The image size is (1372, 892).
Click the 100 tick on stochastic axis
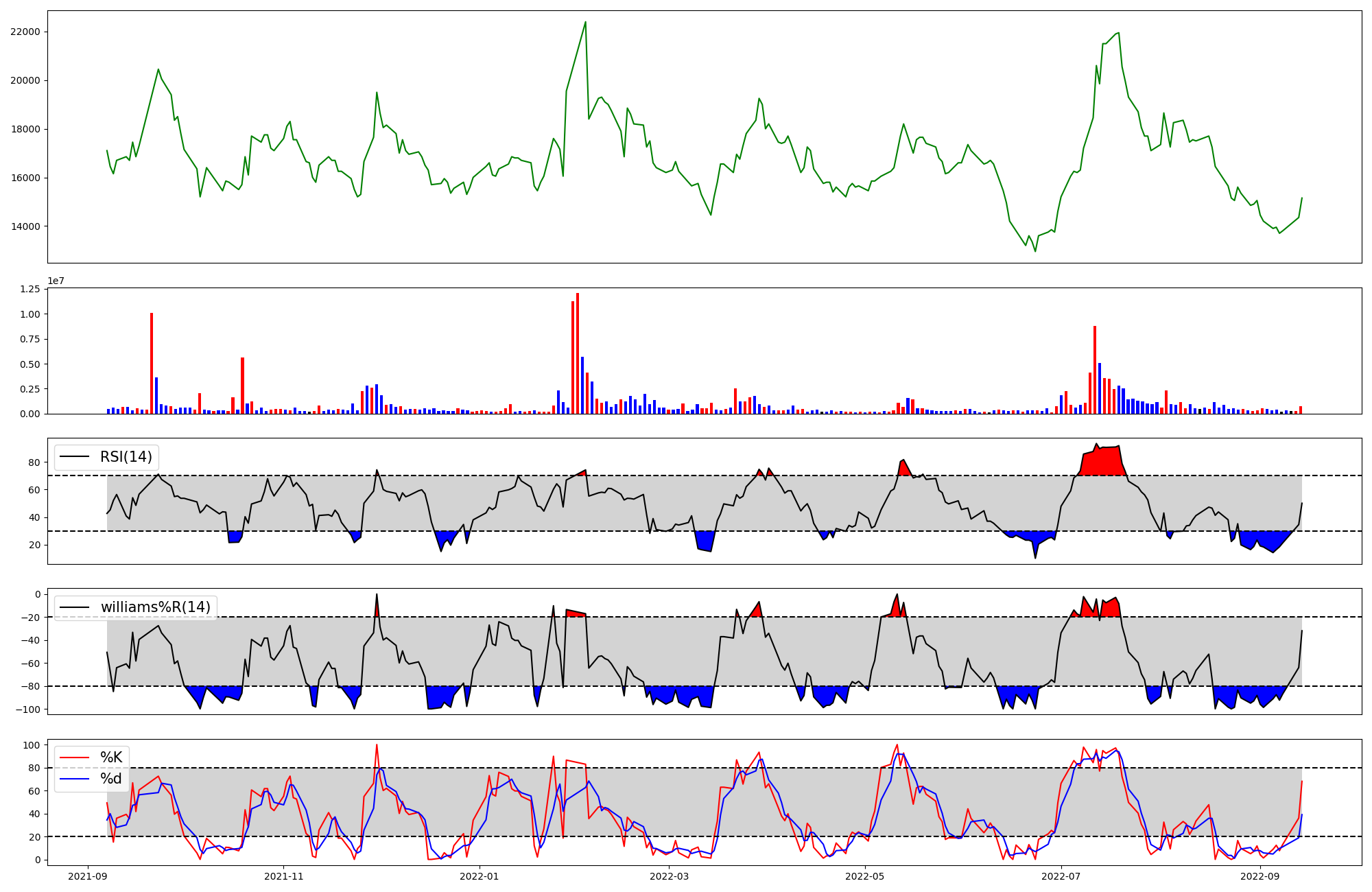pyautogui.click(x=32, y=745)
